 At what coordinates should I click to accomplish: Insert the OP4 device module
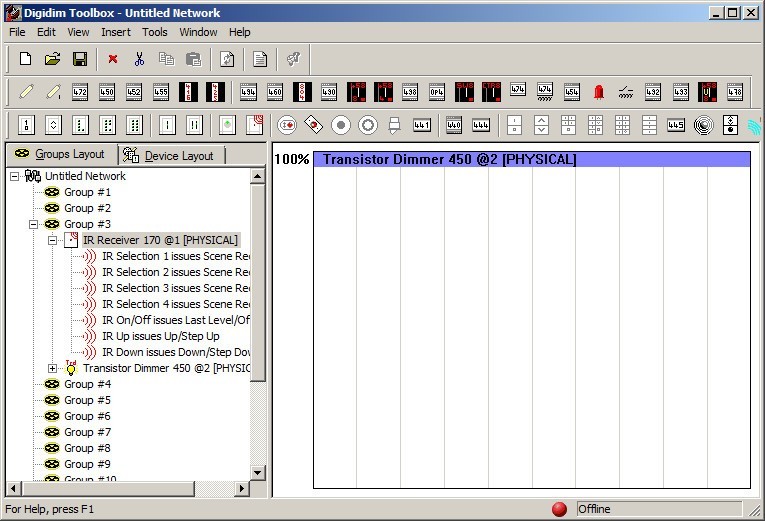437,92
